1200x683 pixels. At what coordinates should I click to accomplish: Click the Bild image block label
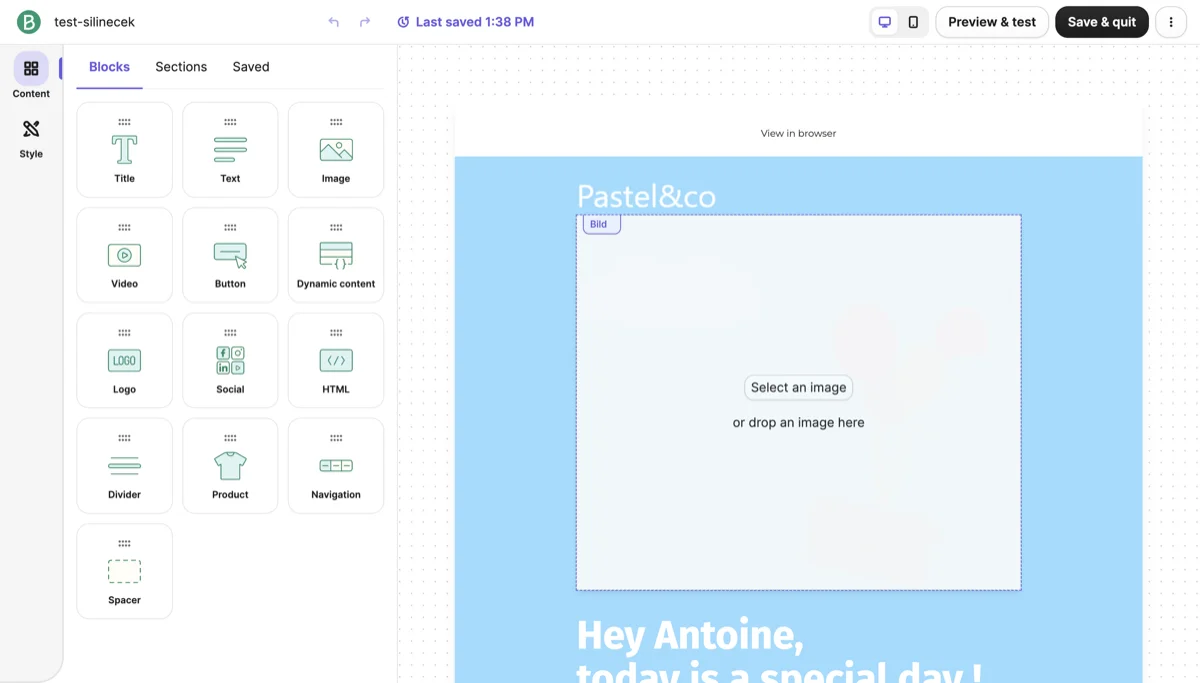click(601, 224)
